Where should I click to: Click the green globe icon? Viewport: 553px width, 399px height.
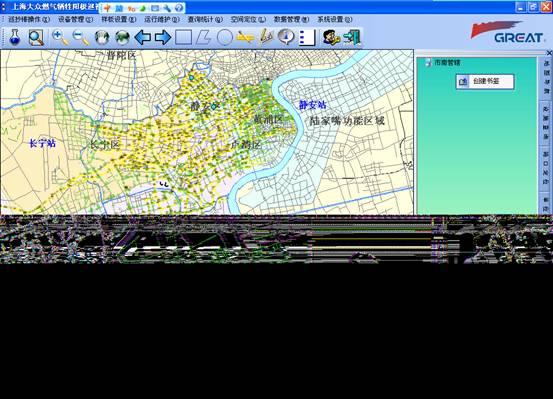122,37
